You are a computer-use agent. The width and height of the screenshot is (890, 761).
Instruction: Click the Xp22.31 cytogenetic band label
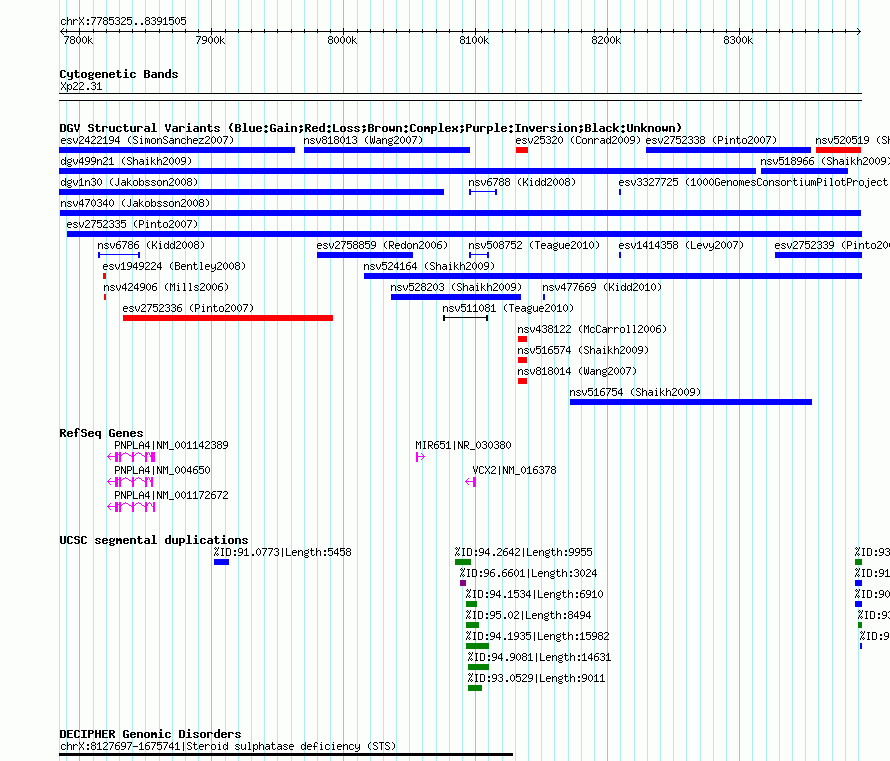[81, 86]
